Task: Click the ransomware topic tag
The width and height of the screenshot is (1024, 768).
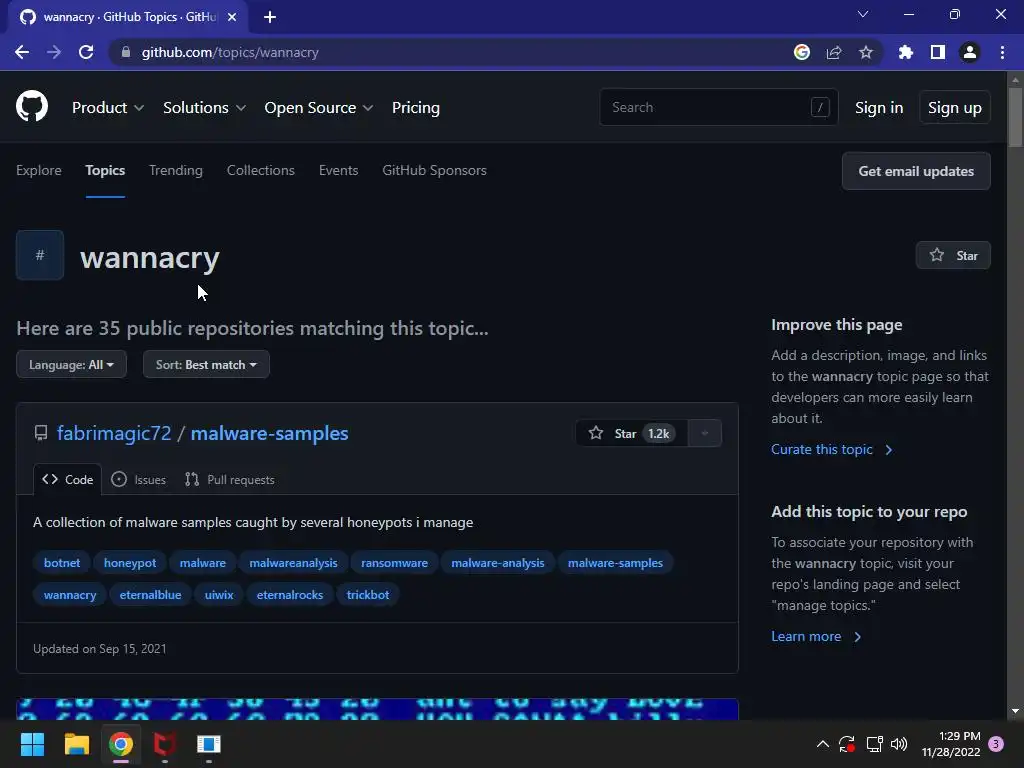Action: click(x=394, y=563)
